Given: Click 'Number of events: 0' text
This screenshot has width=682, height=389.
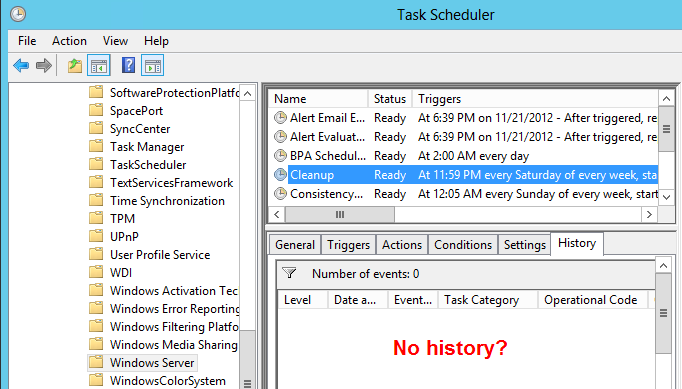Looking at the screenshot, I should (365, 273).
